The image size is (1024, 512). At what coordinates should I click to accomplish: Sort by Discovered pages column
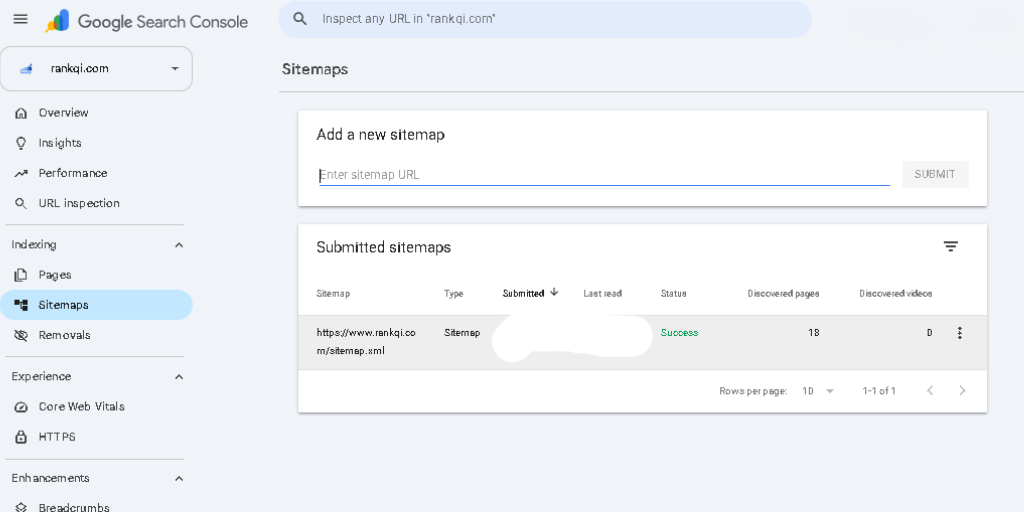coord(783,294)
